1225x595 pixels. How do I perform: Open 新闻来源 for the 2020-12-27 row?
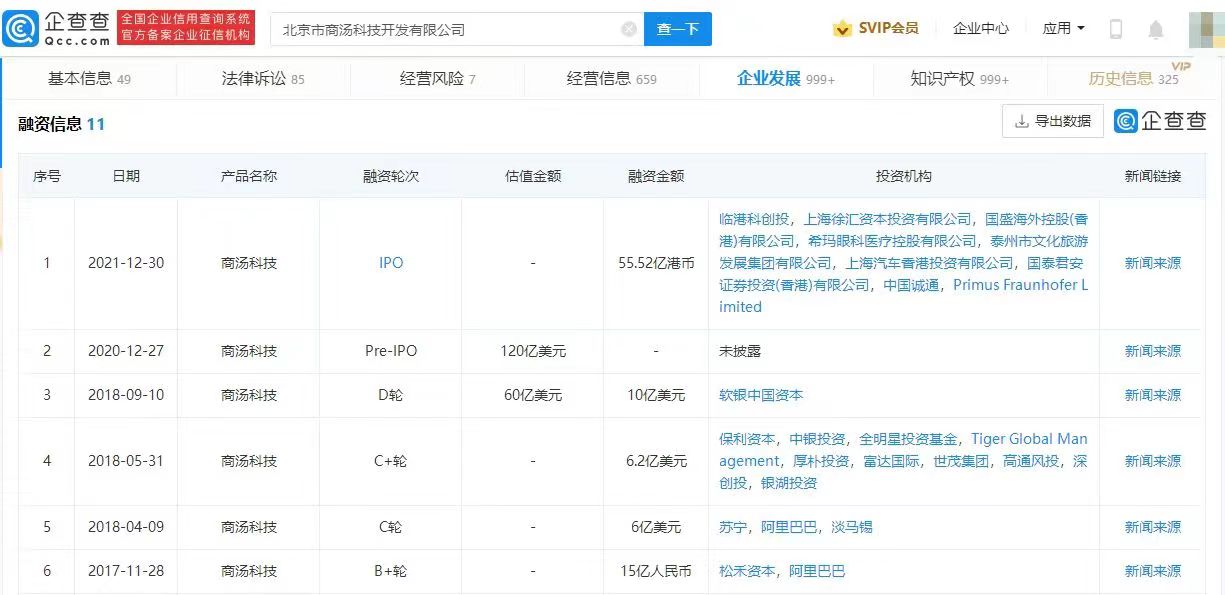(x=1153, y=351)
